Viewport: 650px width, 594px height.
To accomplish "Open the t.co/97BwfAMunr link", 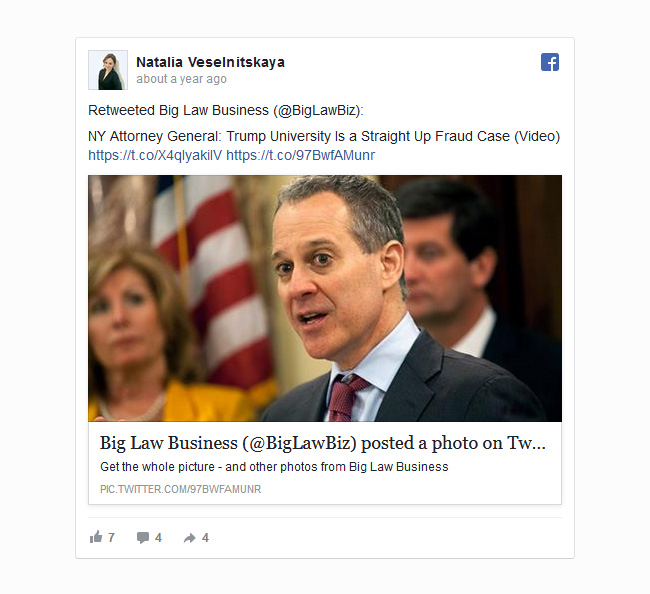I will [x=301, y=155].
